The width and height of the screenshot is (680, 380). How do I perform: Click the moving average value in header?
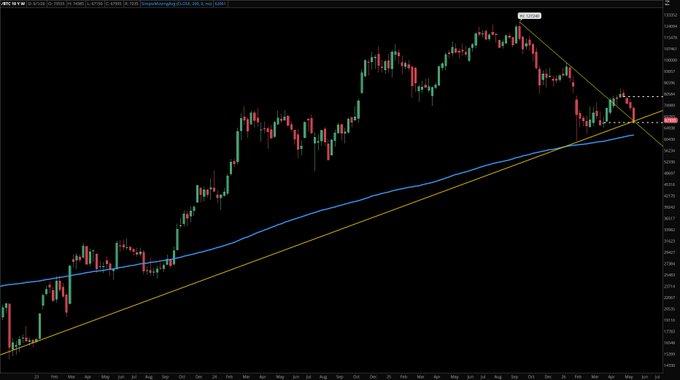pyautogui.click(x=220, y=3)
